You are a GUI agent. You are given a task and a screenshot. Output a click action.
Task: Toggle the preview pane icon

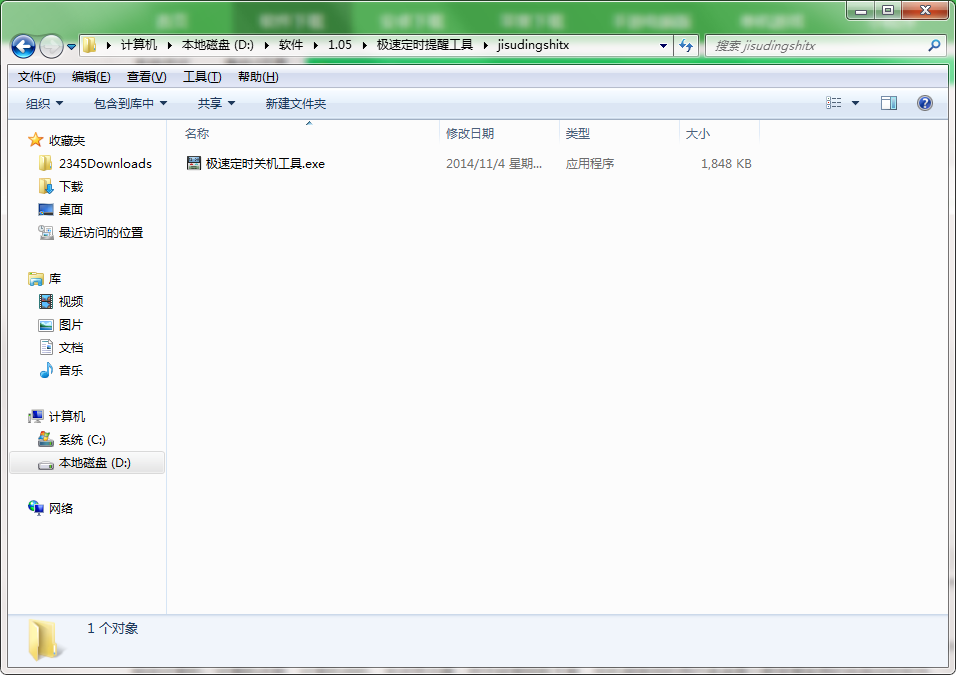888,103
